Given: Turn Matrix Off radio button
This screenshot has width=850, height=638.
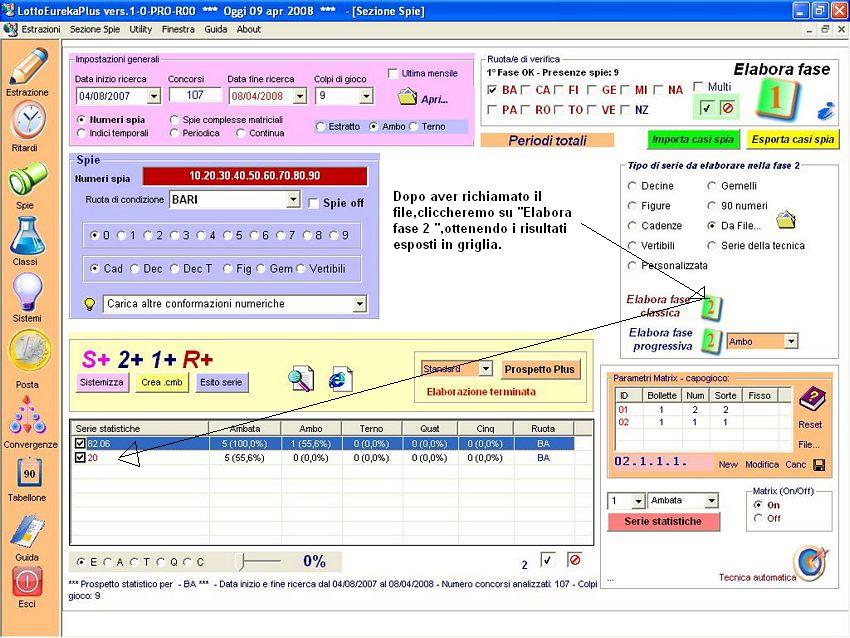Looking at the screenshot, I should tap(758, 518).
